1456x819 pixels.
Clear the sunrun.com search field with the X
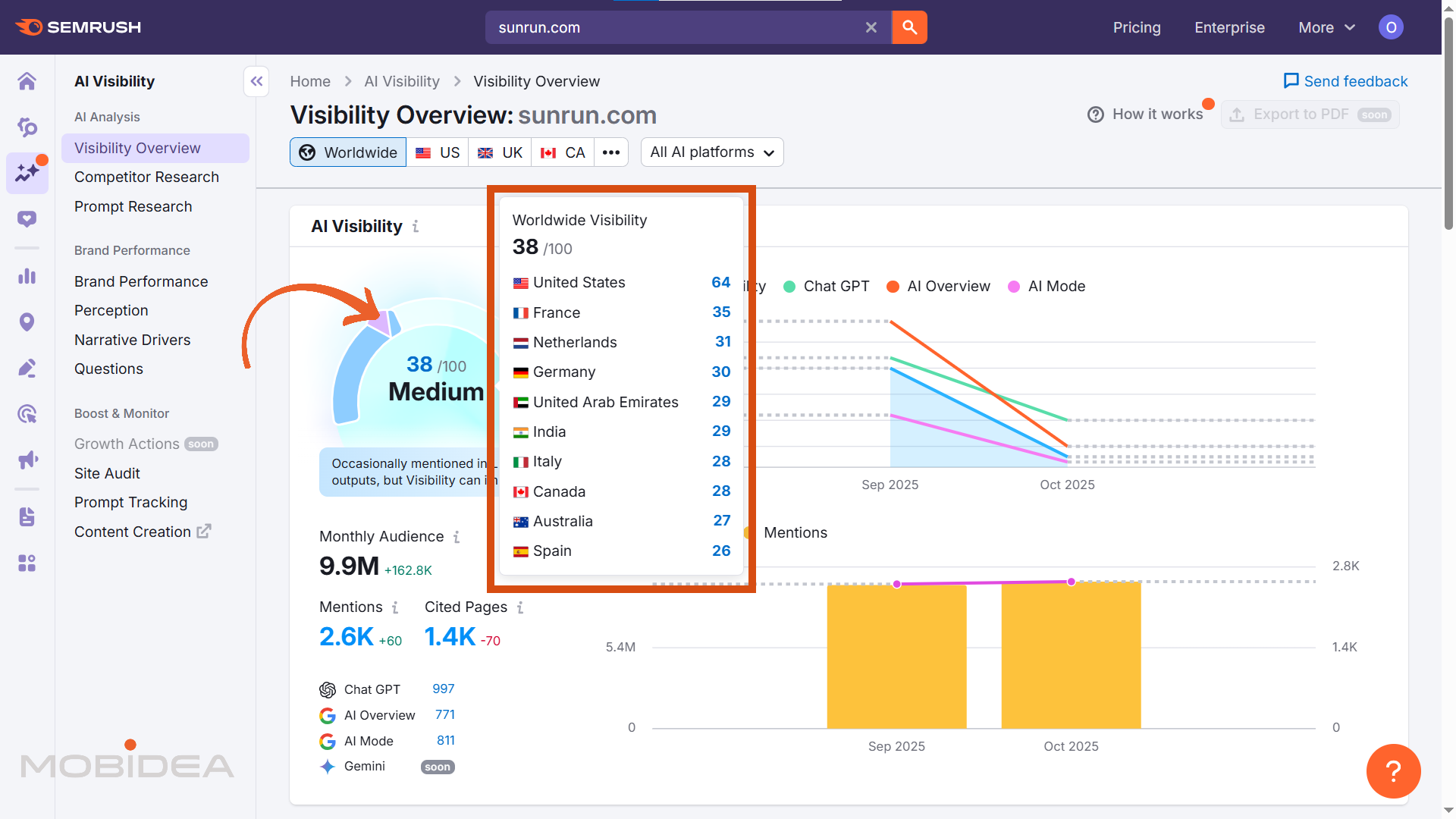[x=871, y=27]
